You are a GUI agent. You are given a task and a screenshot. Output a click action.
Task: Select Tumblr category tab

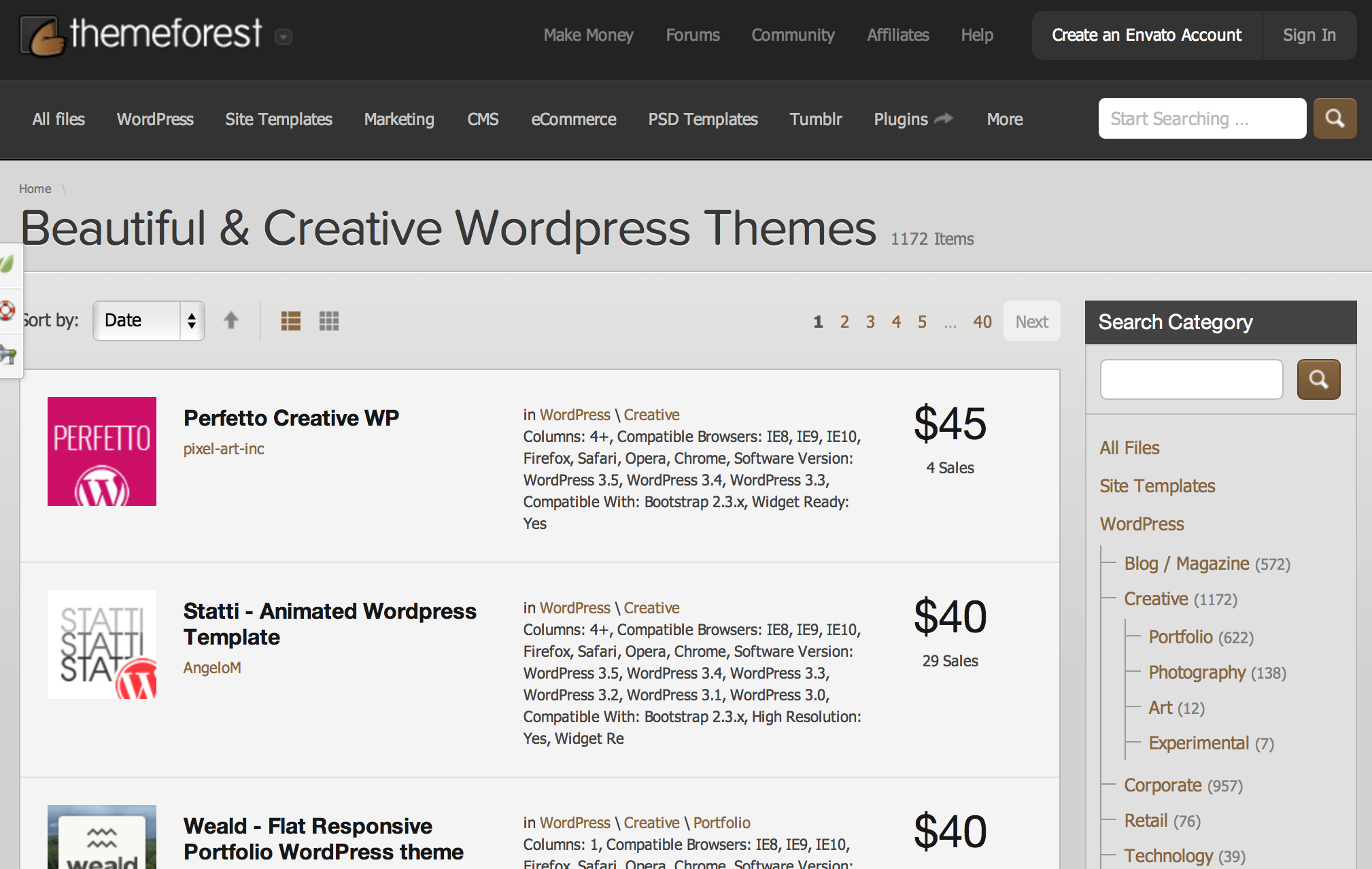click(816, 120)
